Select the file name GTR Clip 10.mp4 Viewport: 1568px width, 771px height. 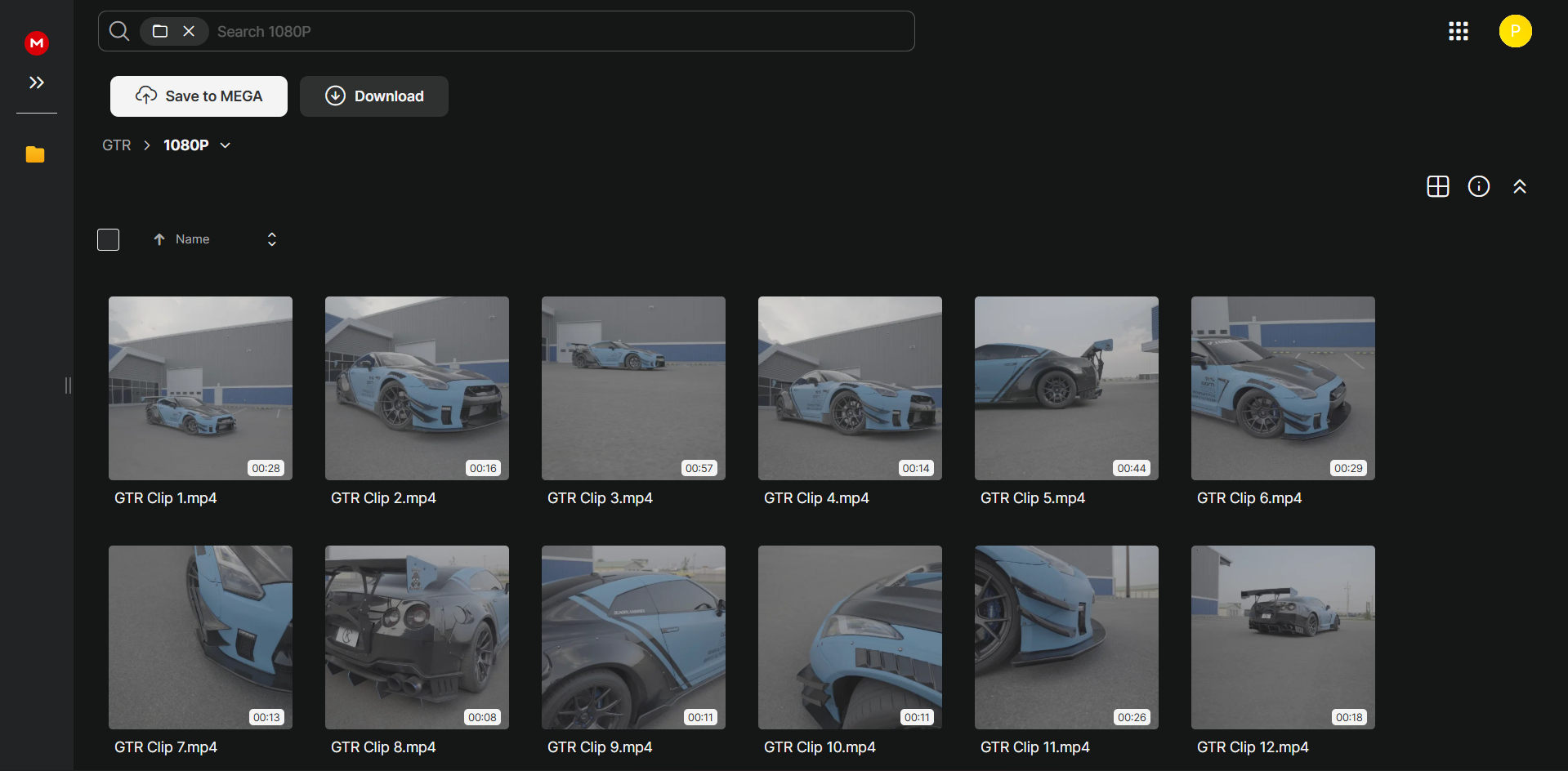820,747
